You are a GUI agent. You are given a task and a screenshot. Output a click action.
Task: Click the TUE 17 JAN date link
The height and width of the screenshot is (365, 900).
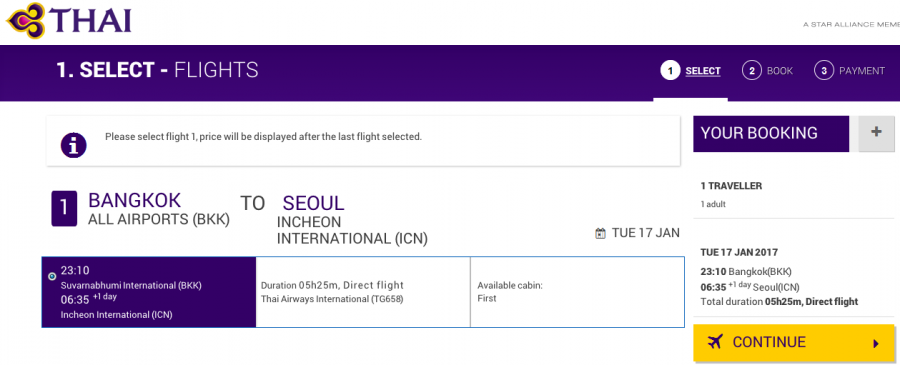646,233
